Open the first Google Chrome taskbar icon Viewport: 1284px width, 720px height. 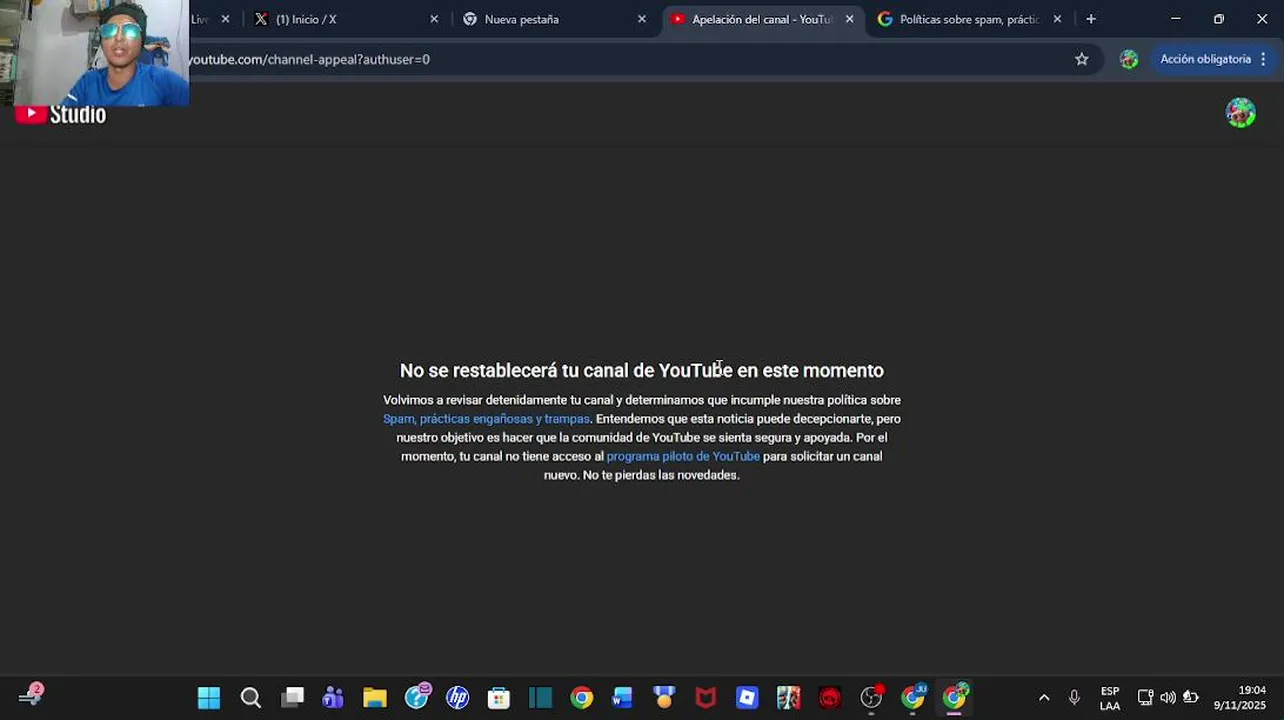point(582,698)
